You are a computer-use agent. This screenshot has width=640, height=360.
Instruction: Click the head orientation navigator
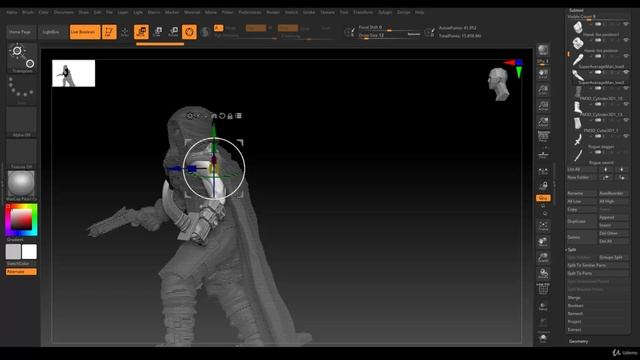point(499,84)
